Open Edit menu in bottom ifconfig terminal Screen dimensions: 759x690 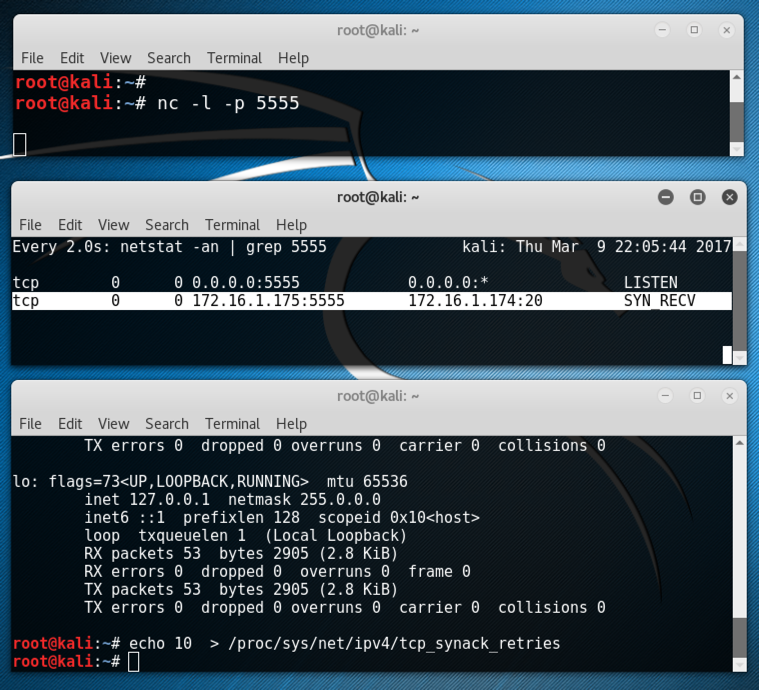pyautogui.click(x=70, y=424)
